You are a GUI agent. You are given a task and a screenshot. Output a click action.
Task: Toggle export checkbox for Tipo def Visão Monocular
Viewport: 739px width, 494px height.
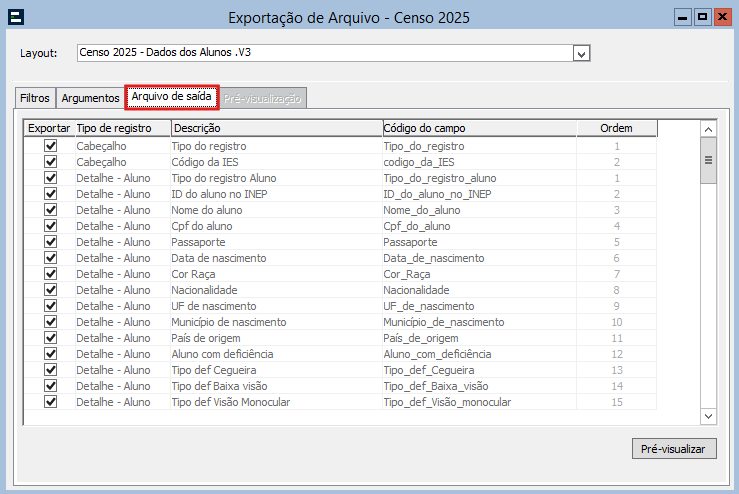point(50,402)
